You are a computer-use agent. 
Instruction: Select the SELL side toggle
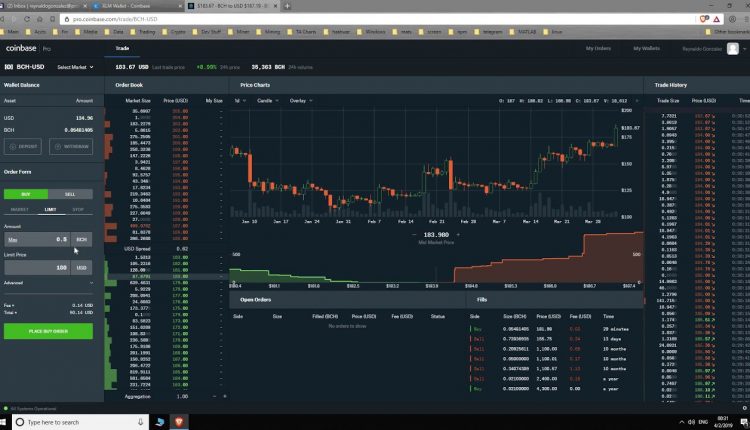(70, 194)
